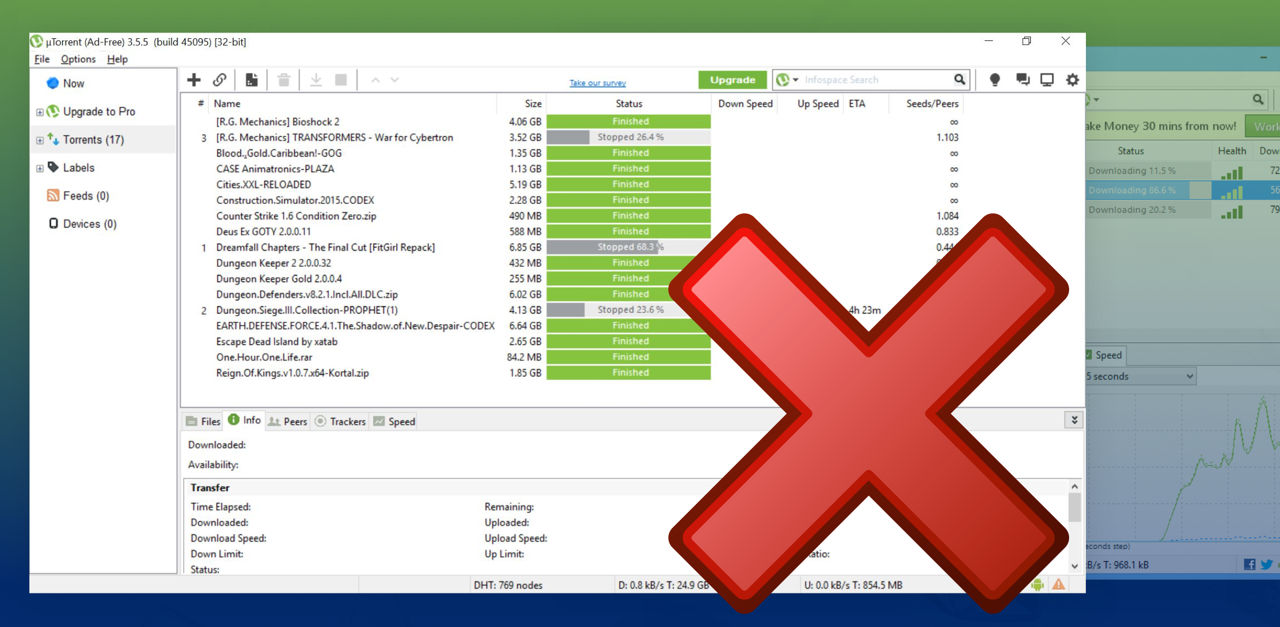Click the Devices icon in sidebar
1280x627 pixels.
click(53, 224)
